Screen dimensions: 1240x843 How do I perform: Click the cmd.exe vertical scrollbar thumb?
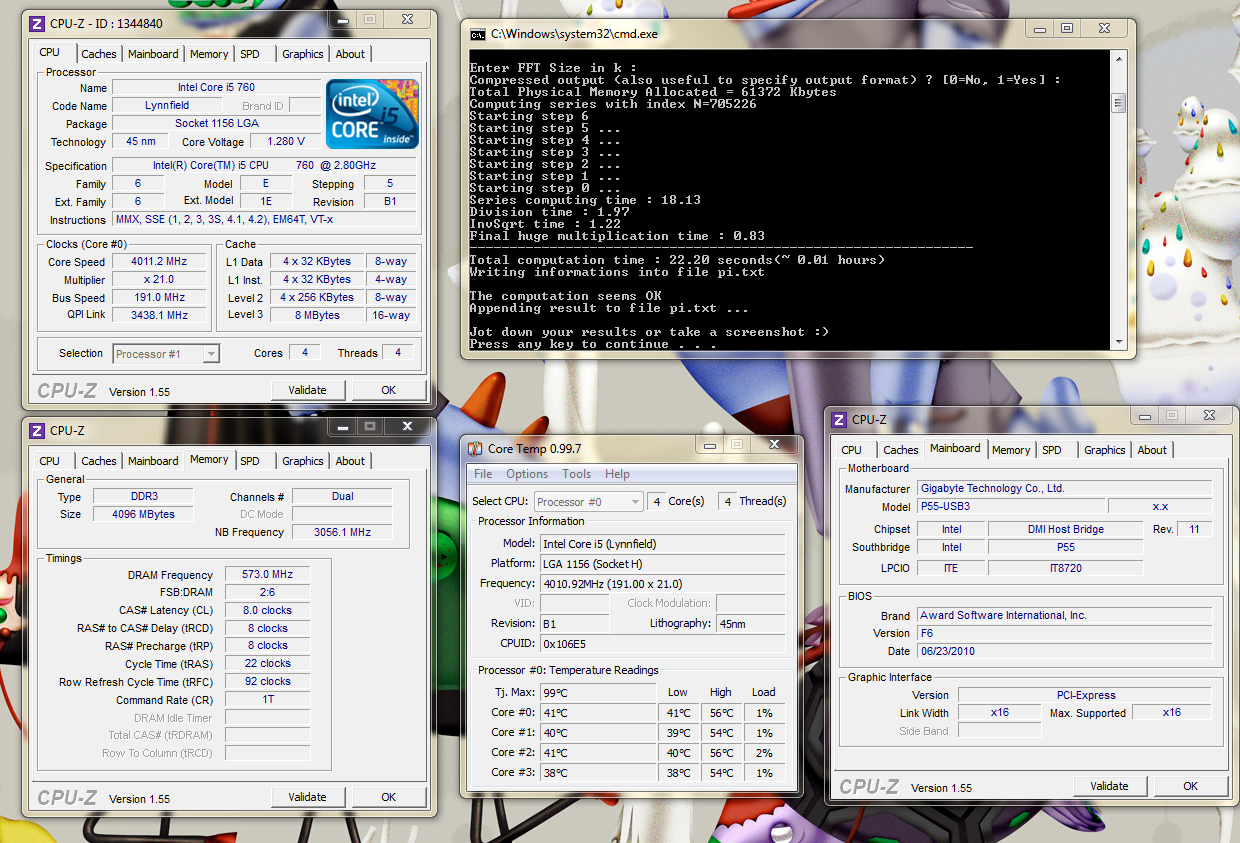click(1118, 103)
